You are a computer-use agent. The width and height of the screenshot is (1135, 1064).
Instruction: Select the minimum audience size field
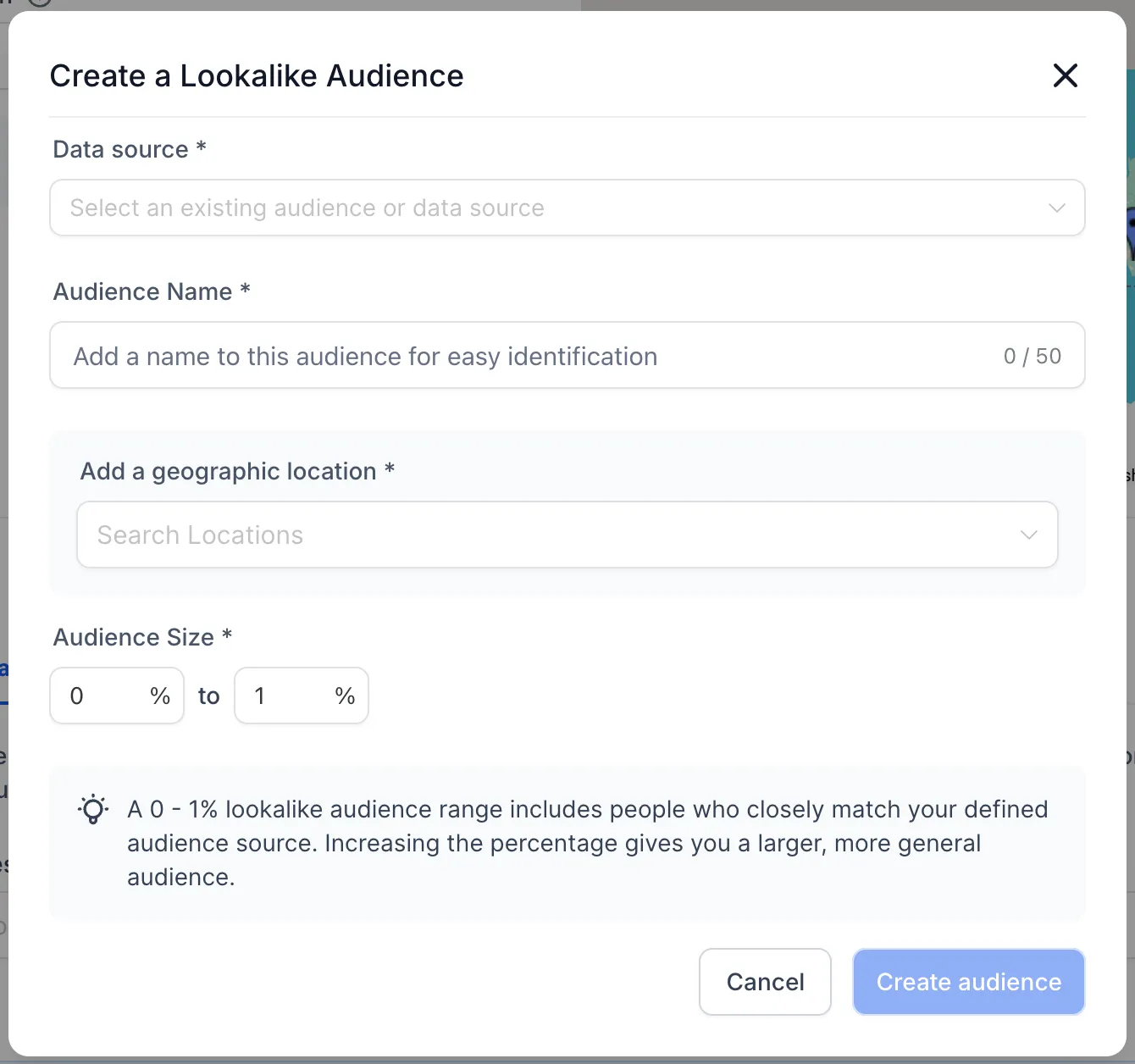[x=117, y=695]
